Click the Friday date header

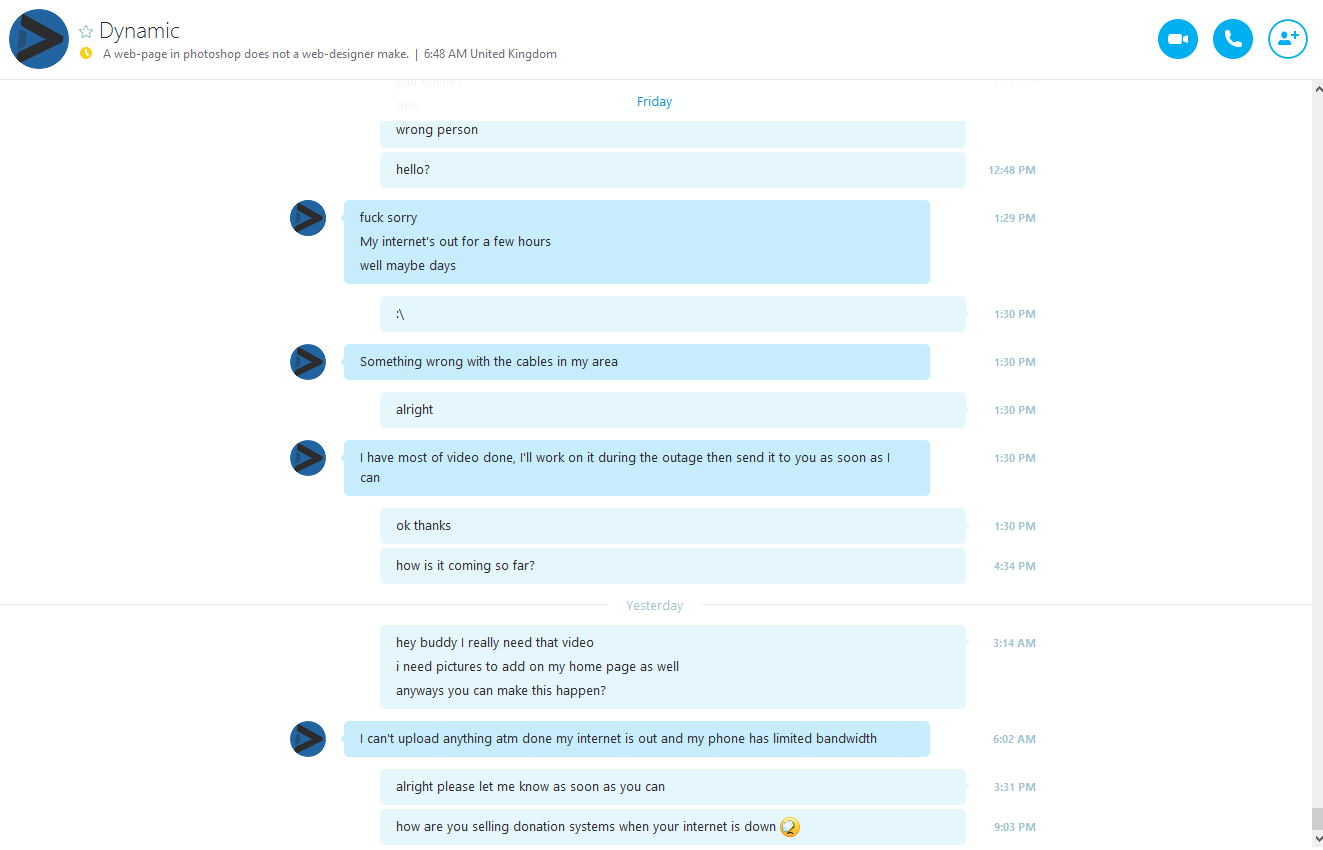[654, 102]
